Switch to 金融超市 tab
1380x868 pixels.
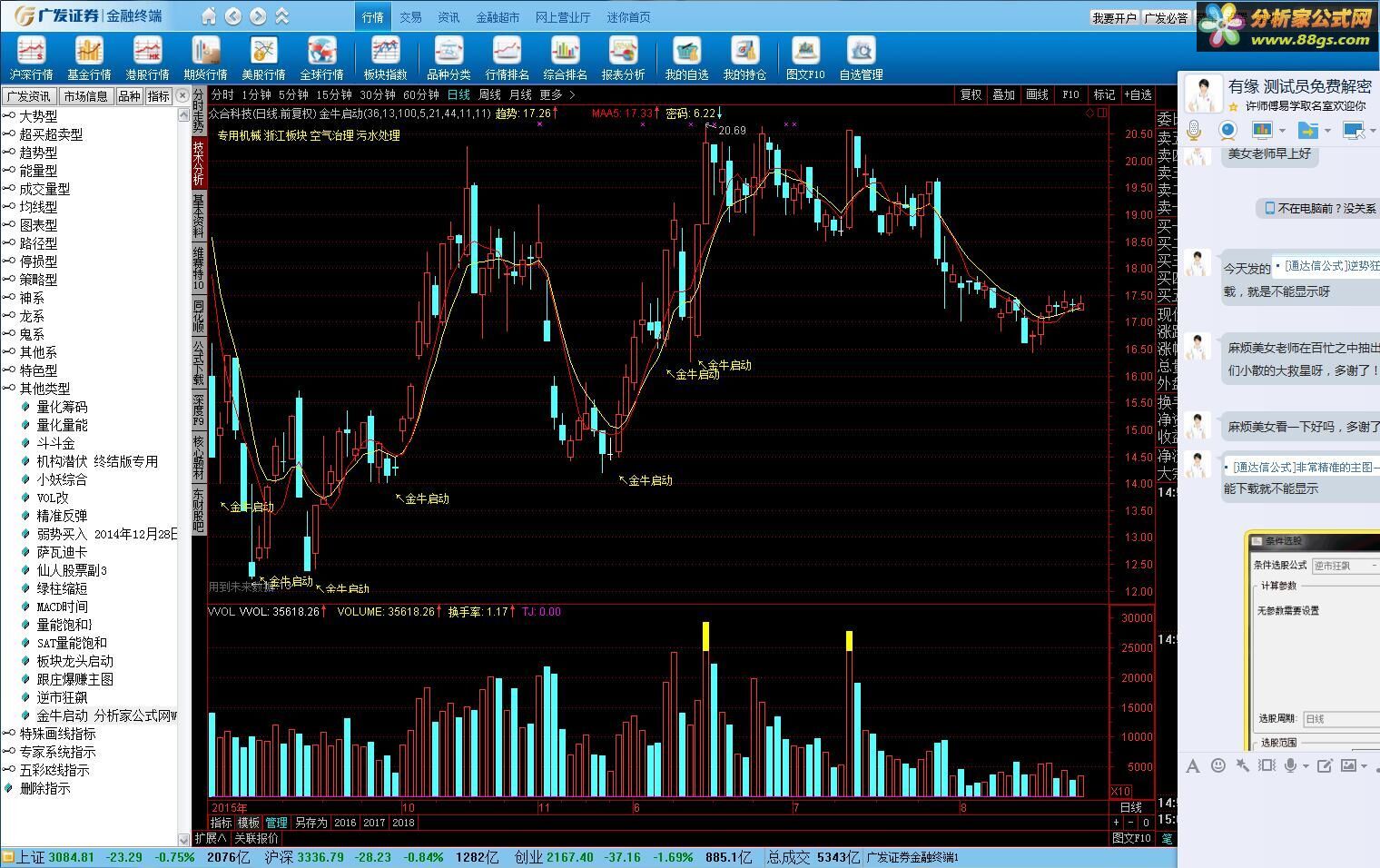click(x=498, y=17)
